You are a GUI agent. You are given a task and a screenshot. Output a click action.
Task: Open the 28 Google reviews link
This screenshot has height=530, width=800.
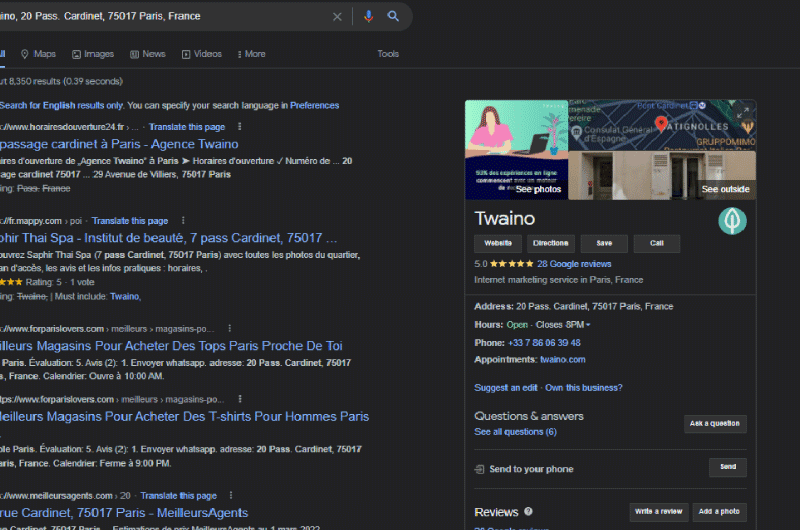tap(574, 264)
